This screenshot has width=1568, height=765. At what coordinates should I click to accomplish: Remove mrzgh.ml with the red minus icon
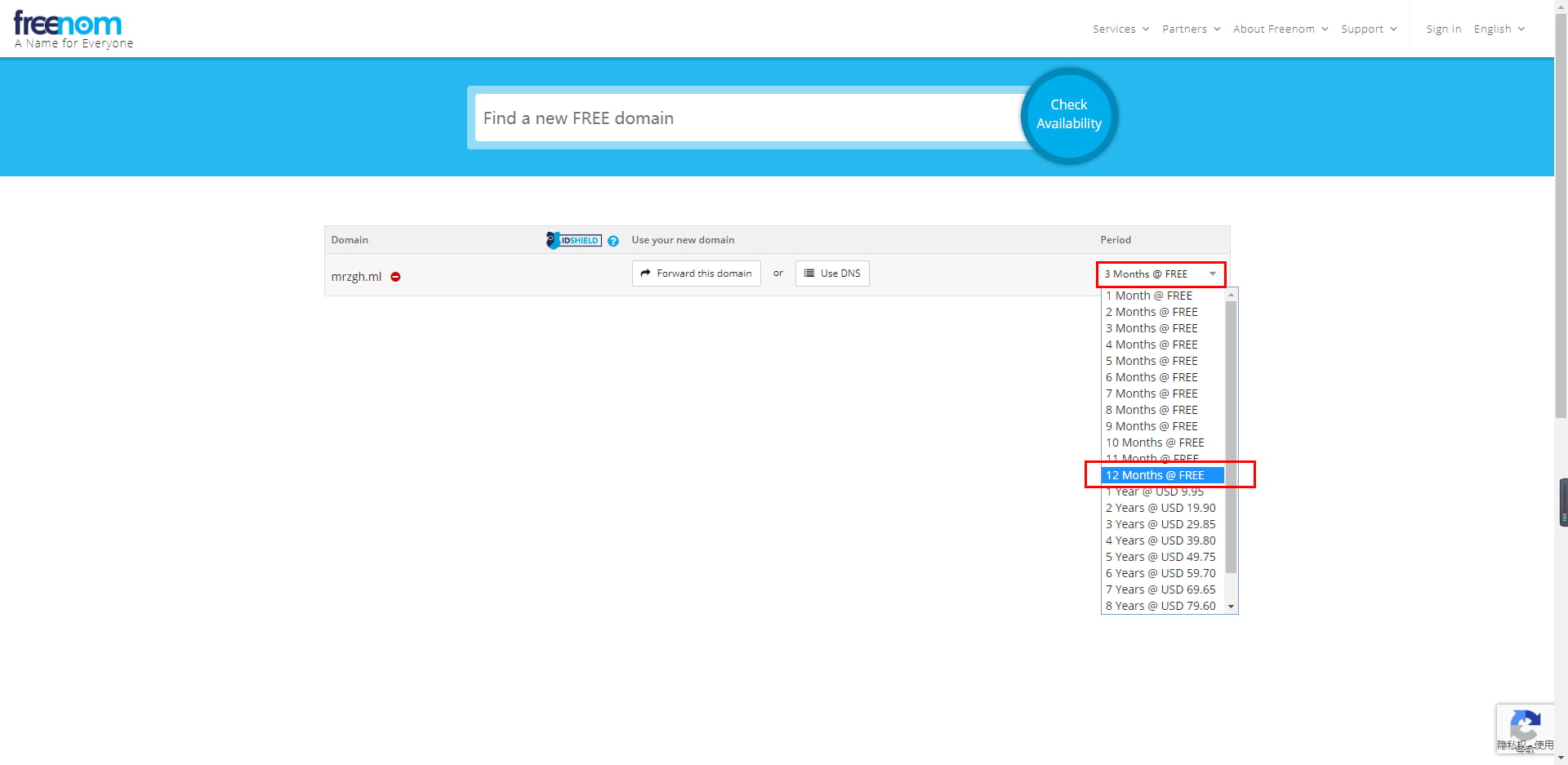click(395, 277)
